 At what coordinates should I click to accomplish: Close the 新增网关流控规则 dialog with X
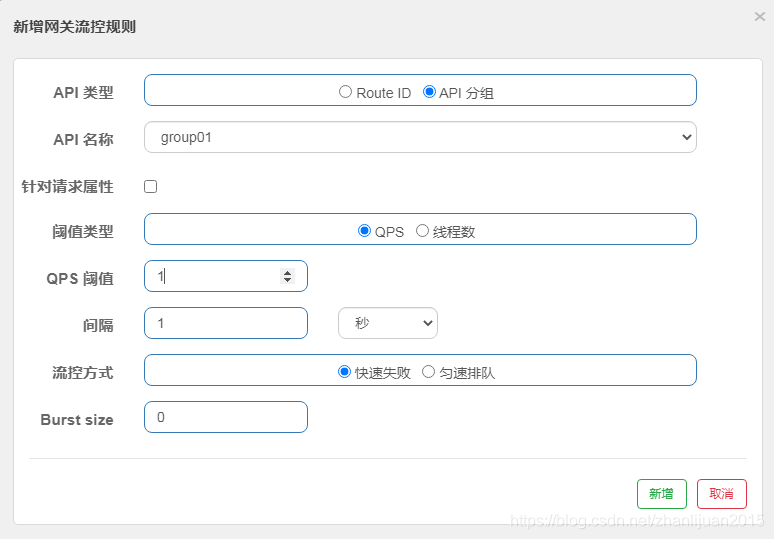tap(760, 17)
